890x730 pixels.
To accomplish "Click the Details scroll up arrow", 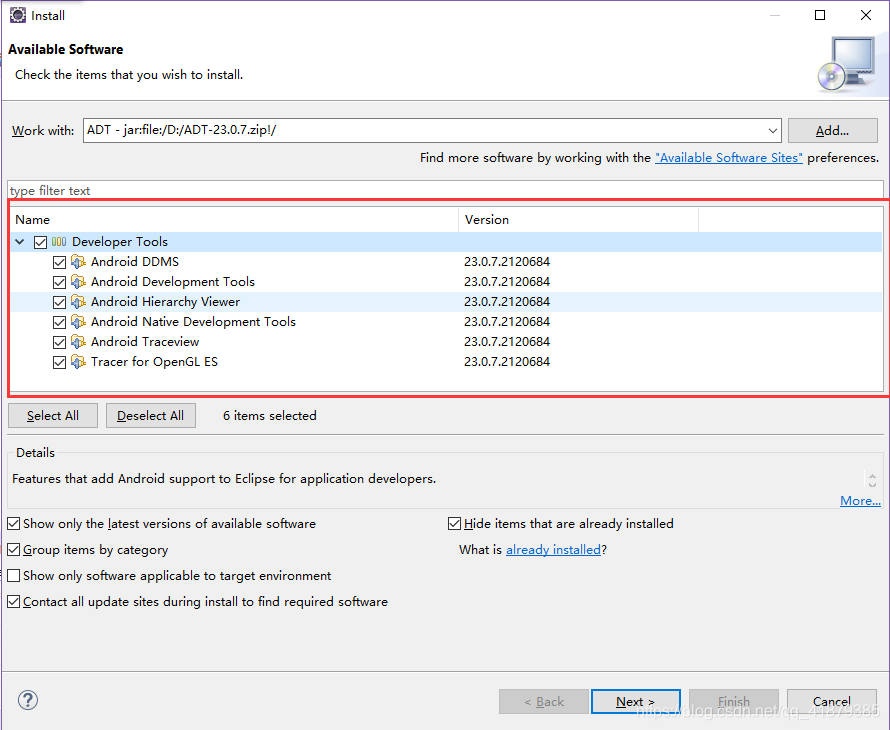I will point(872,476).
